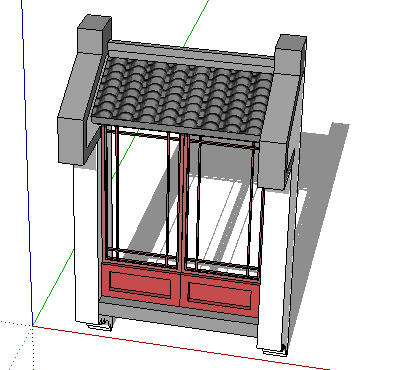Select the gray ridge beam above the roof tiles
This screenshot has width=399, height=370.
click(190, 55)
